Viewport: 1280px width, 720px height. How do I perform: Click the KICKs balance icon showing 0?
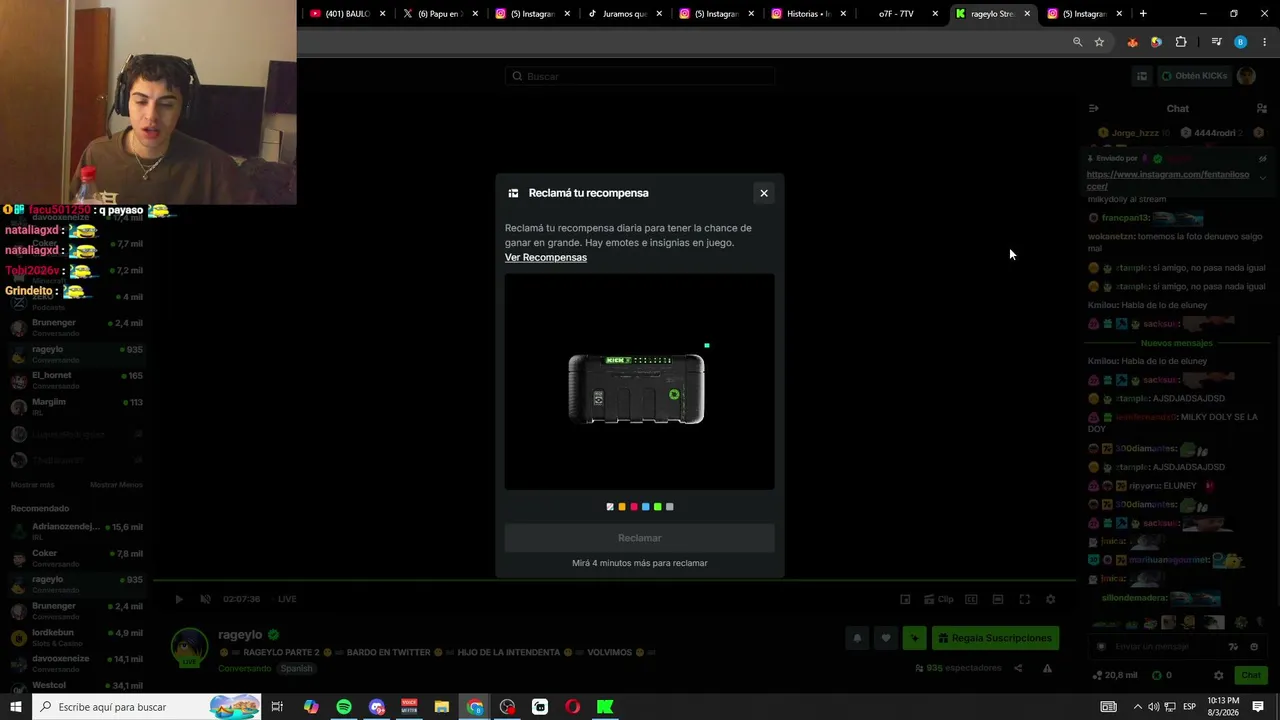[x=1157, y=675]
